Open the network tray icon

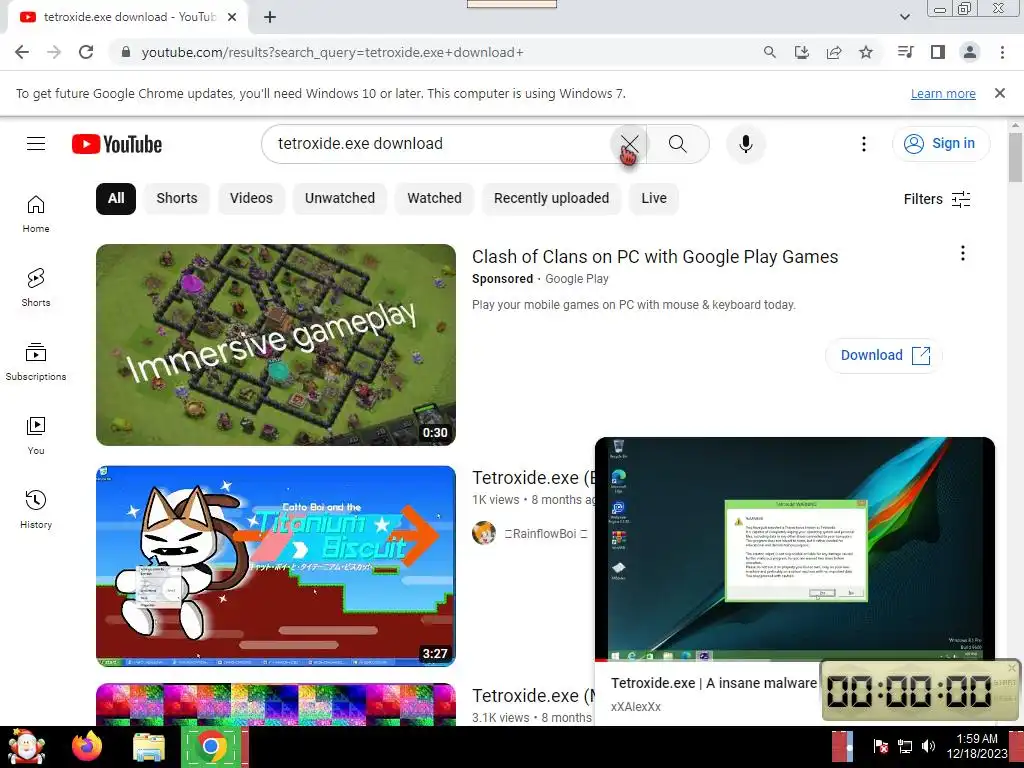[905, 746]
